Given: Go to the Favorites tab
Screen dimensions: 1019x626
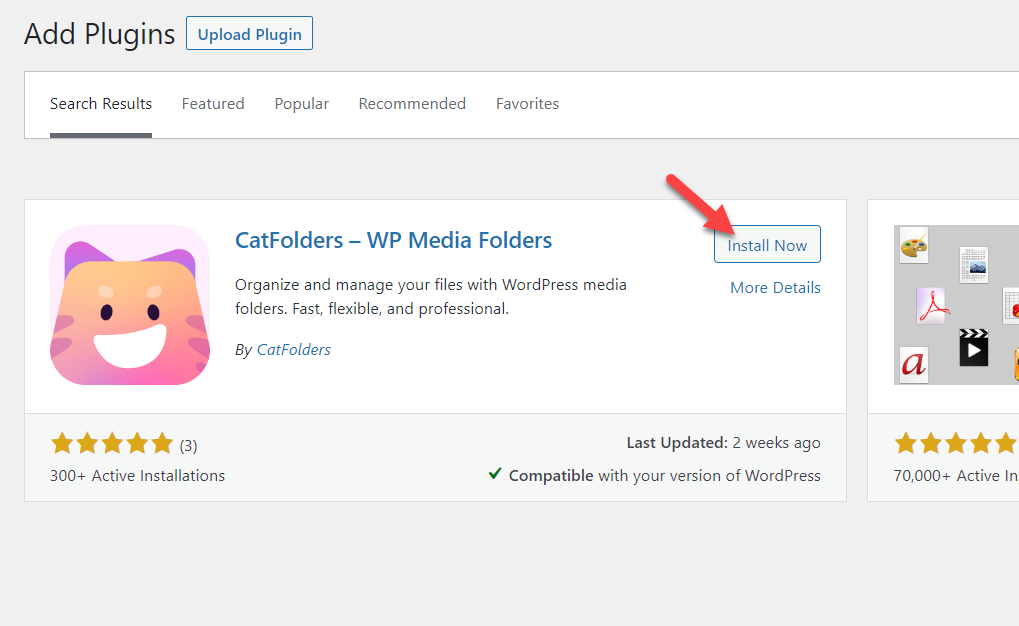Looking at the screenshot, I should tap(527, 103).
